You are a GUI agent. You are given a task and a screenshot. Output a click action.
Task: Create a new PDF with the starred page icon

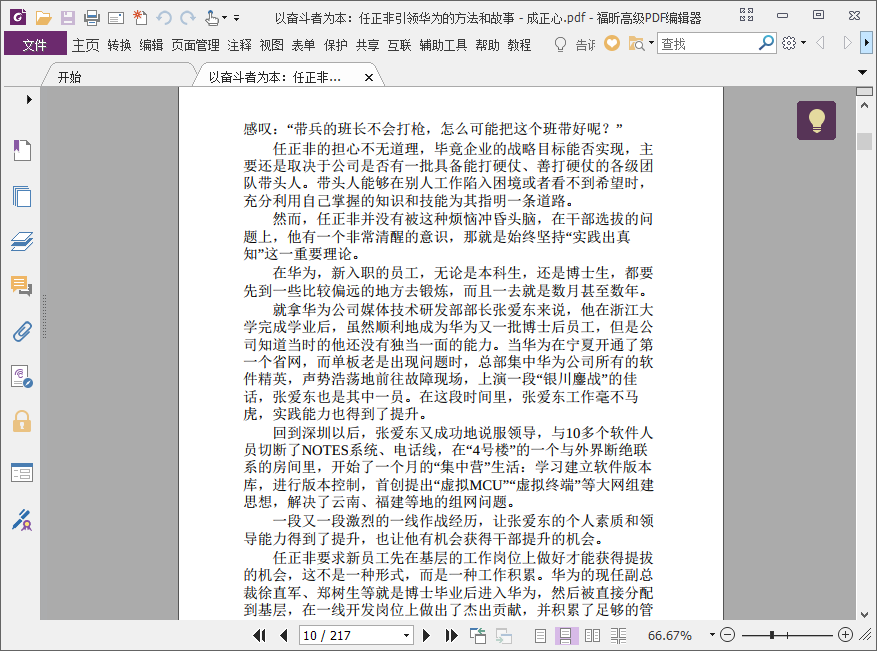tap(140, 18)
